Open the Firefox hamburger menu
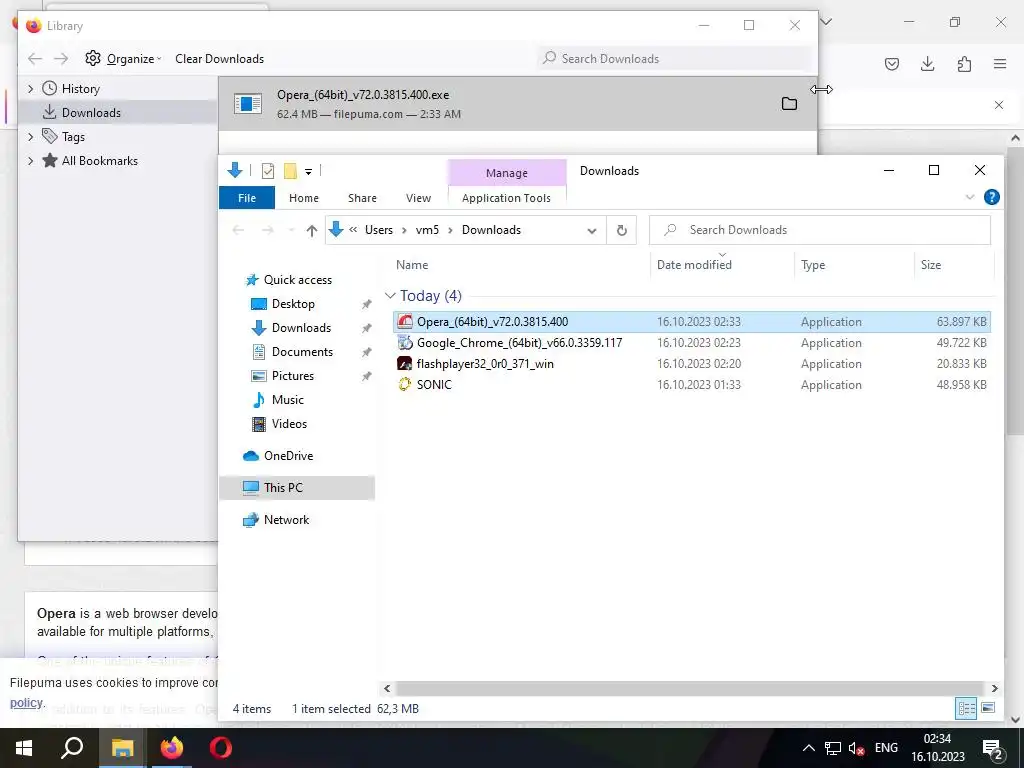The width and height of the screenshot is (1024, 768). tap(1000, 64)
